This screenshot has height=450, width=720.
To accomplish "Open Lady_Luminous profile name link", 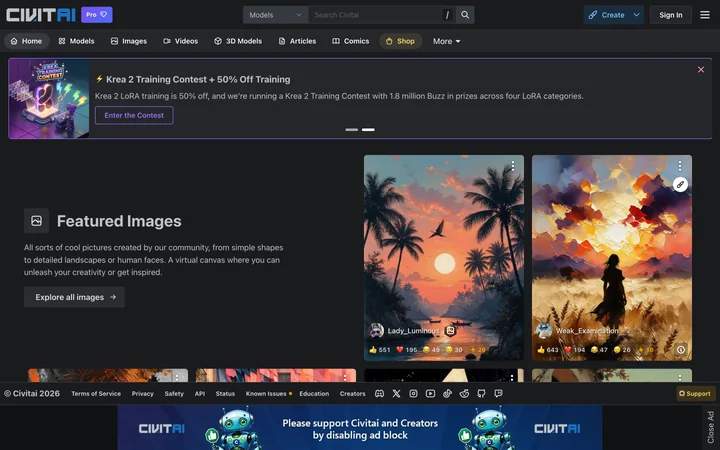I will tap(413, 331).
